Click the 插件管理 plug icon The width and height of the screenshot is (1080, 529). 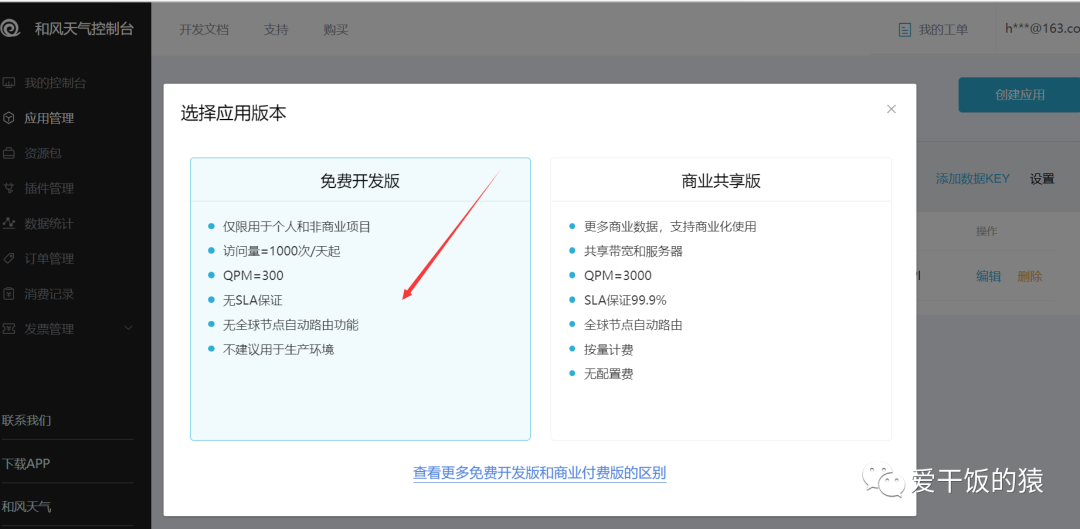click(9, 189)
